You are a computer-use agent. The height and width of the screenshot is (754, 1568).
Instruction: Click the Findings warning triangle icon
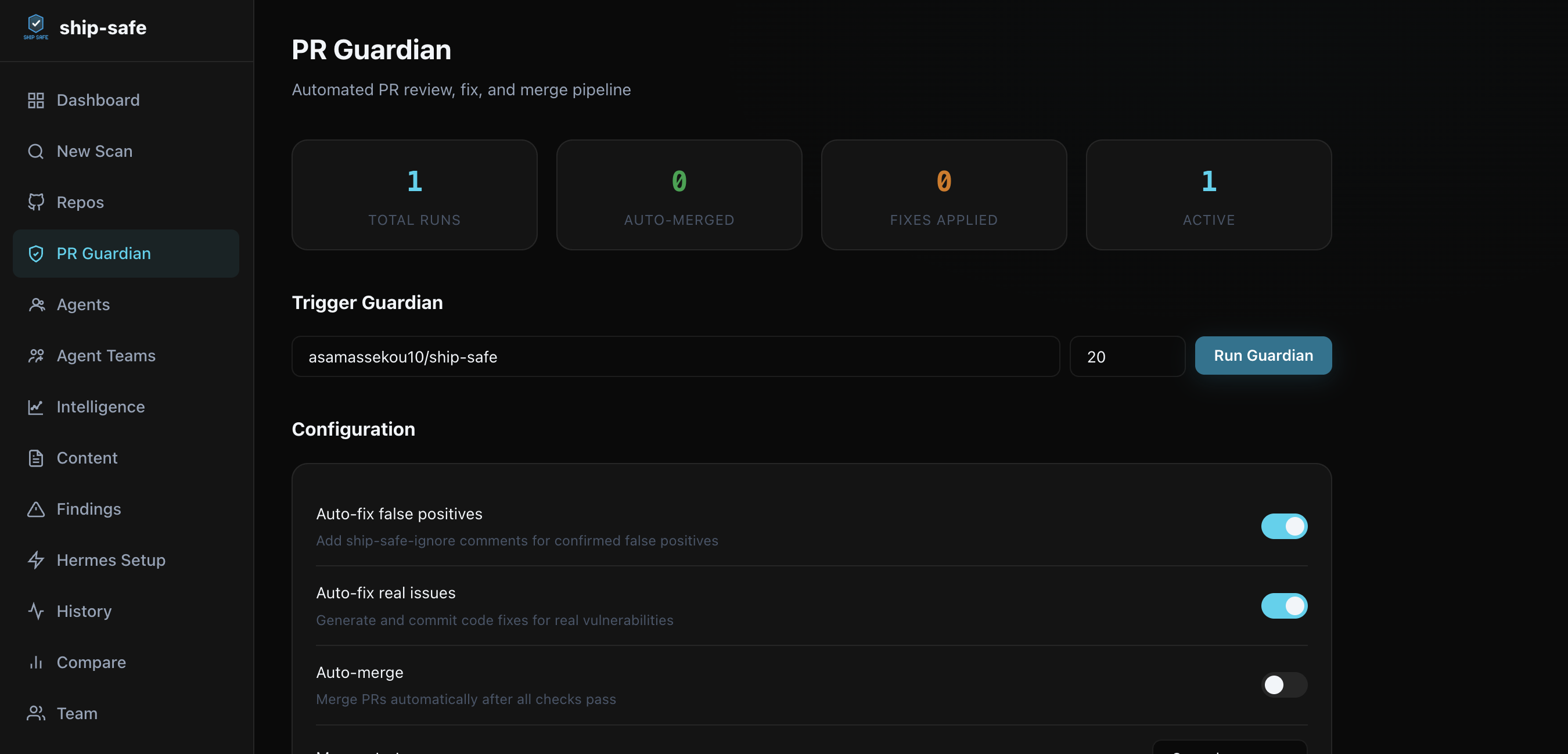pyautogui.click(x=36, y=509)
